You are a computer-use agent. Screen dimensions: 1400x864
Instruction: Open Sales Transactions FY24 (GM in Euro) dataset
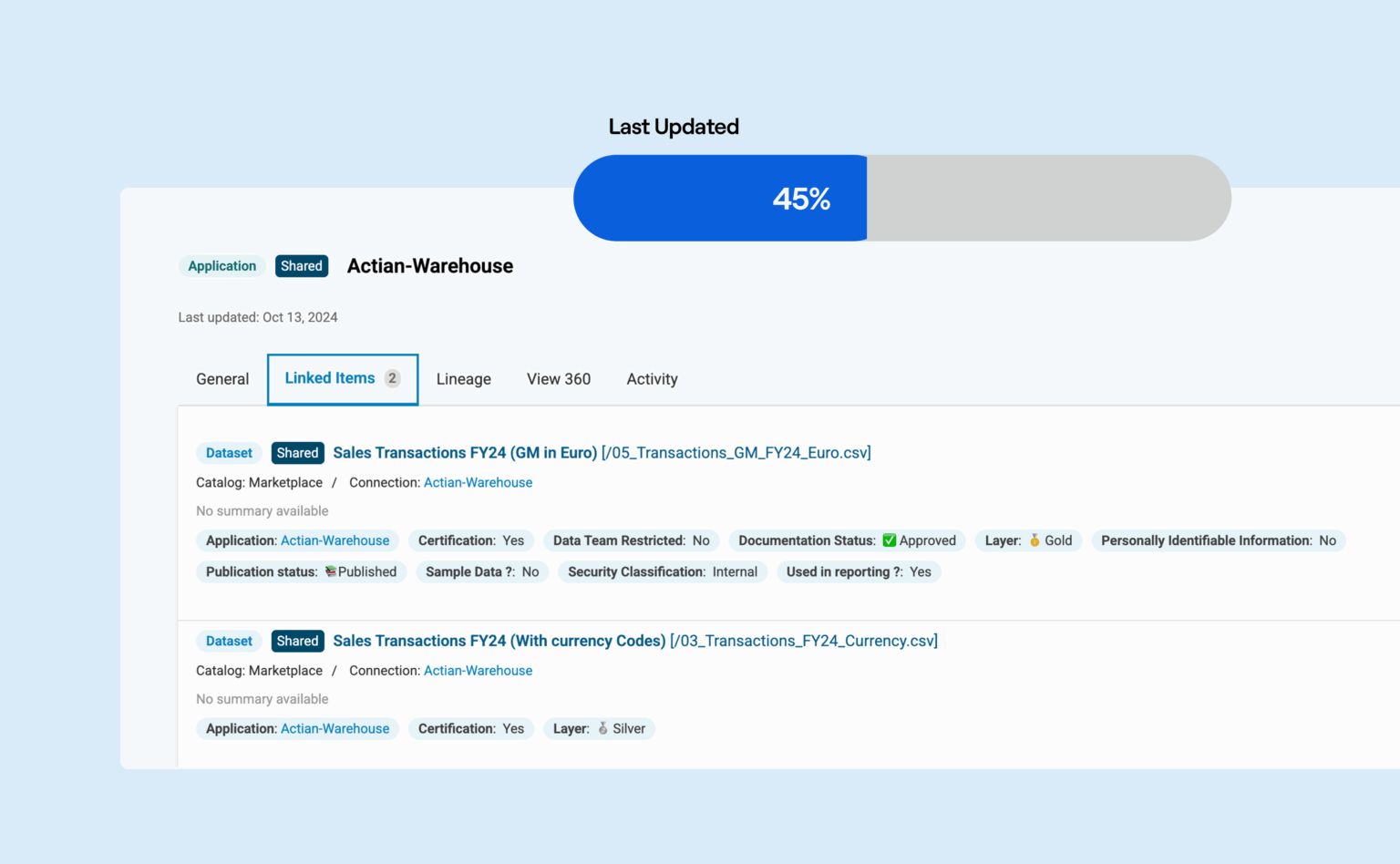602,453
